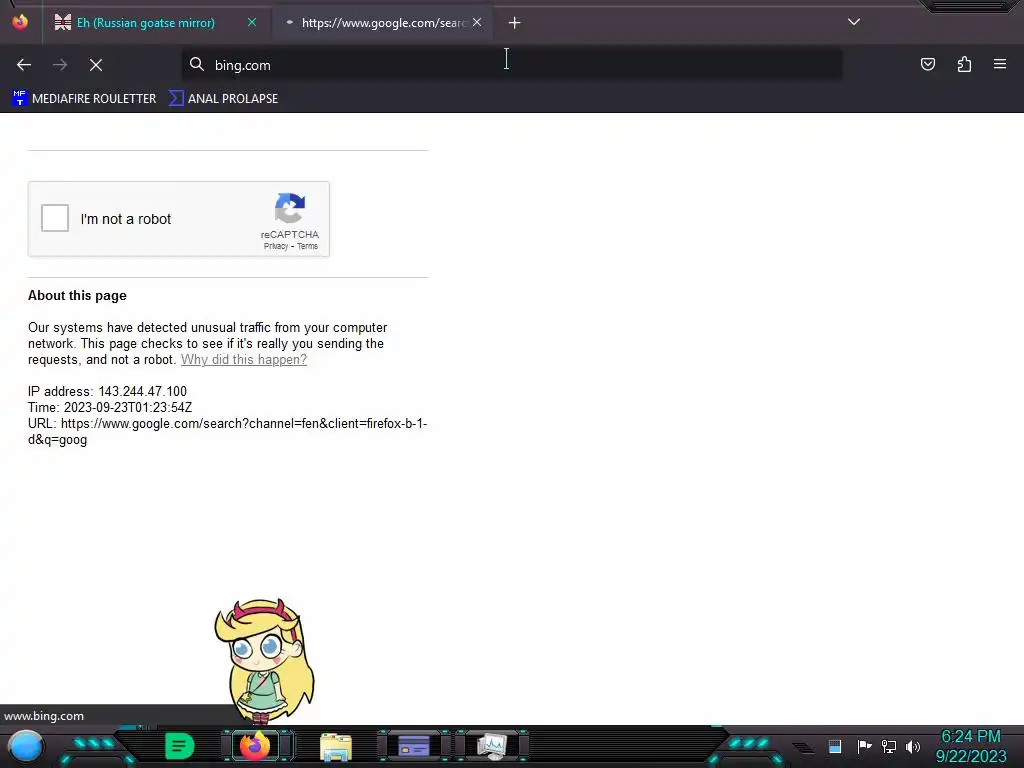Click the search magnifier in address bar

click(197, 64)
